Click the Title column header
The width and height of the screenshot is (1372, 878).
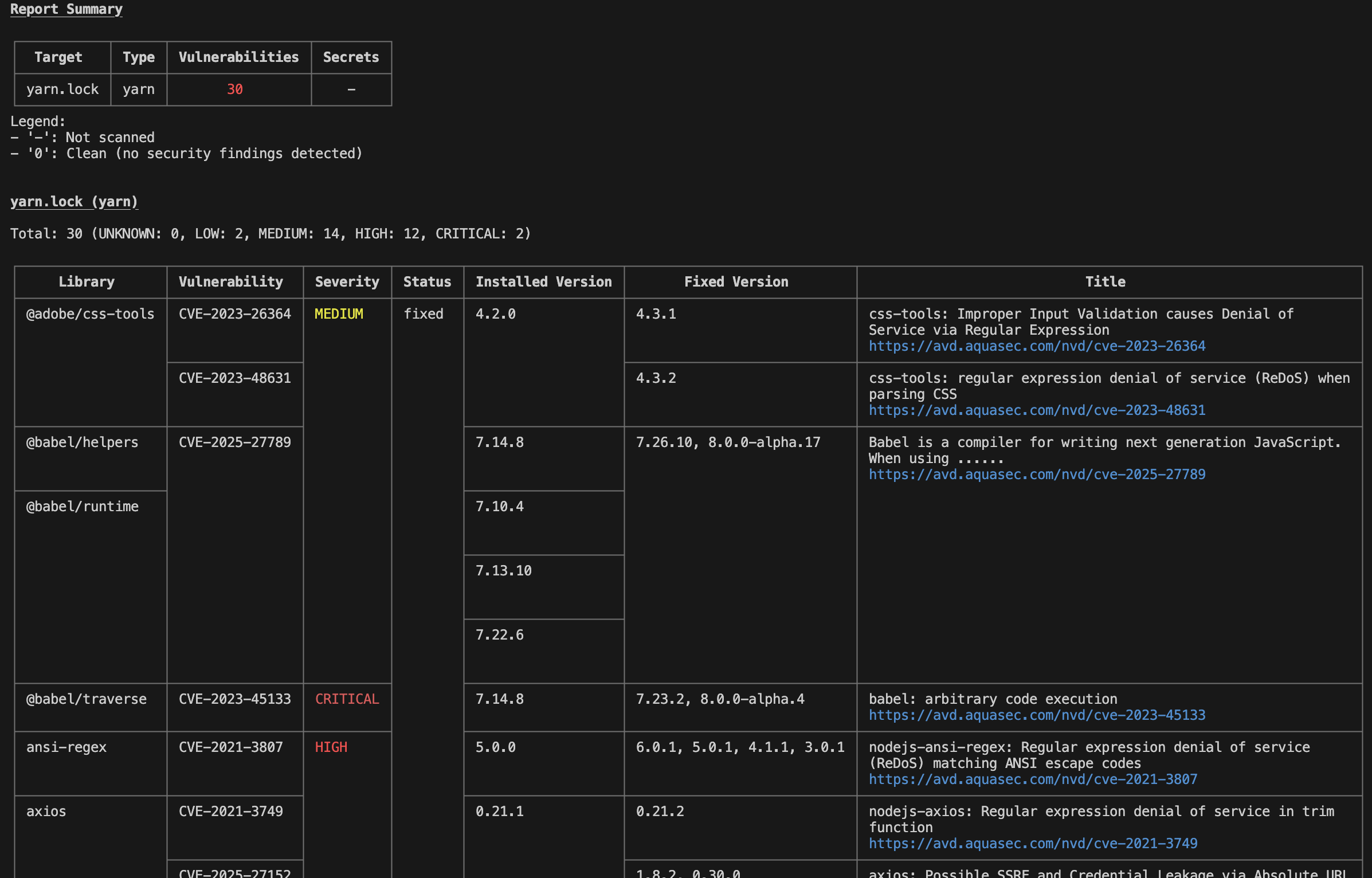tap(1106, 282)
